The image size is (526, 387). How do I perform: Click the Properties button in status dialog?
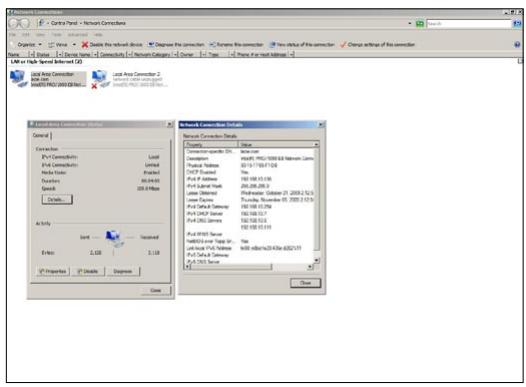(53, 271)
